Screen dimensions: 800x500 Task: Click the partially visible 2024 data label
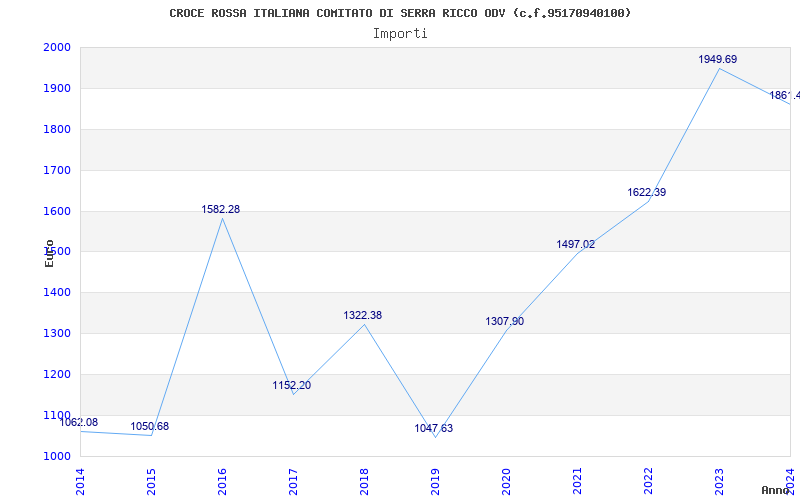pyautogui.click(x=784, y=95)
